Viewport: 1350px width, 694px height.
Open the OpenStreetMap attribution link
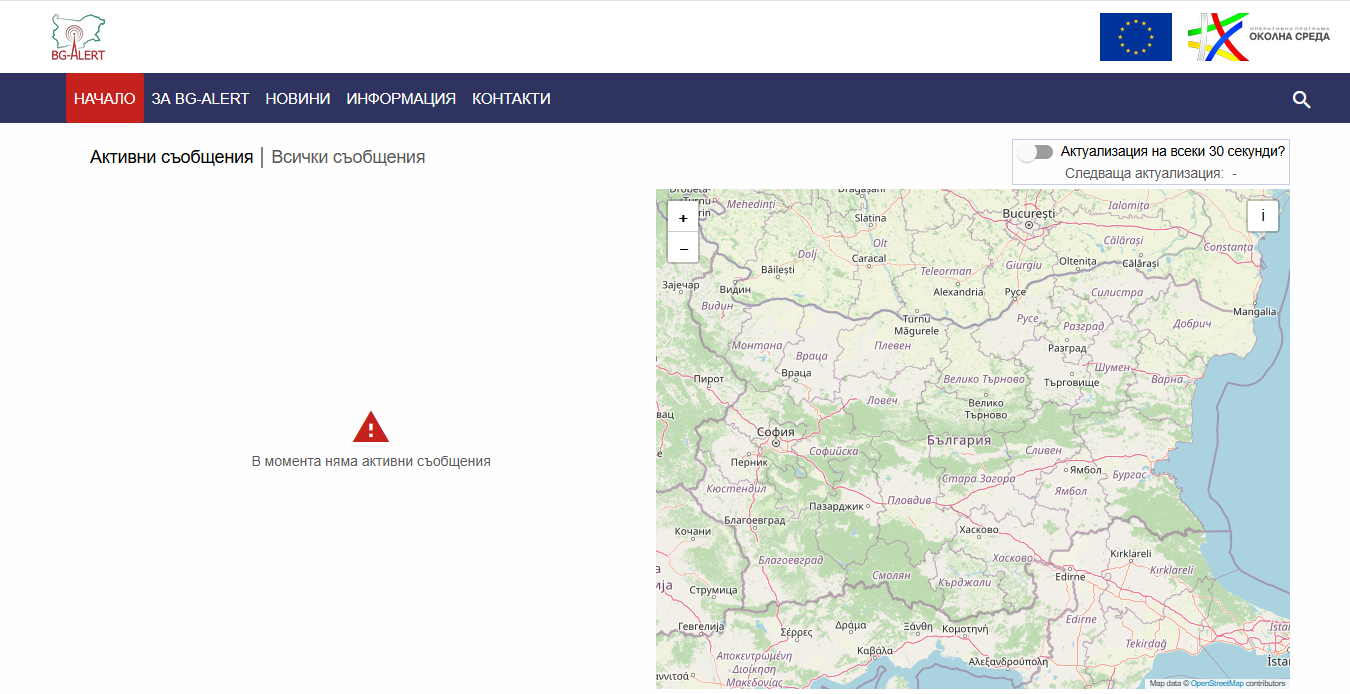click(1216, 684)
